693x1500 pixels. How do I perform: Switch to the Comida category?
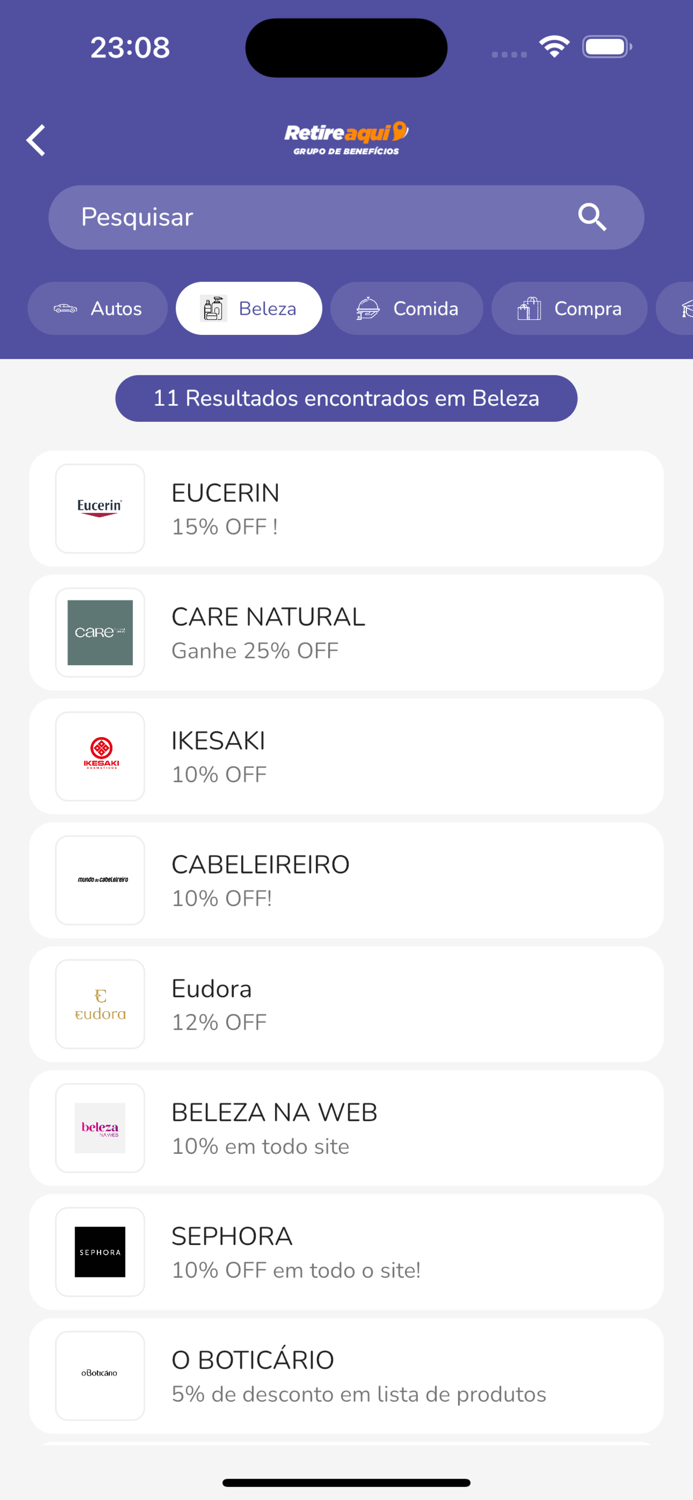[407, 308]
